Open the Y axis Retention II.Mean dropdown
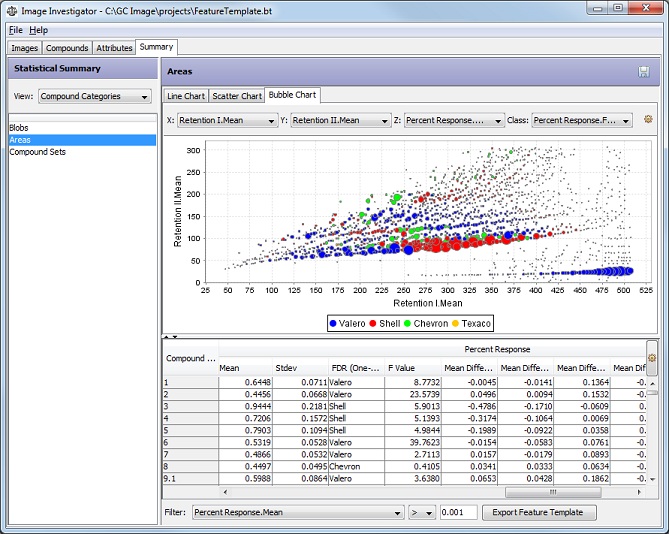 tap(340, 121)
